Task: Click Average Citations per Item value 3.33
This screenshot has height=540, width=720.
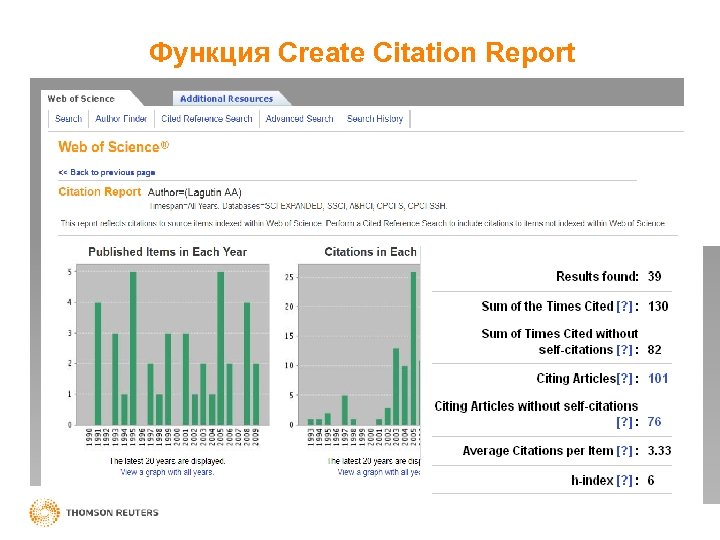Action: click(659, 451)
